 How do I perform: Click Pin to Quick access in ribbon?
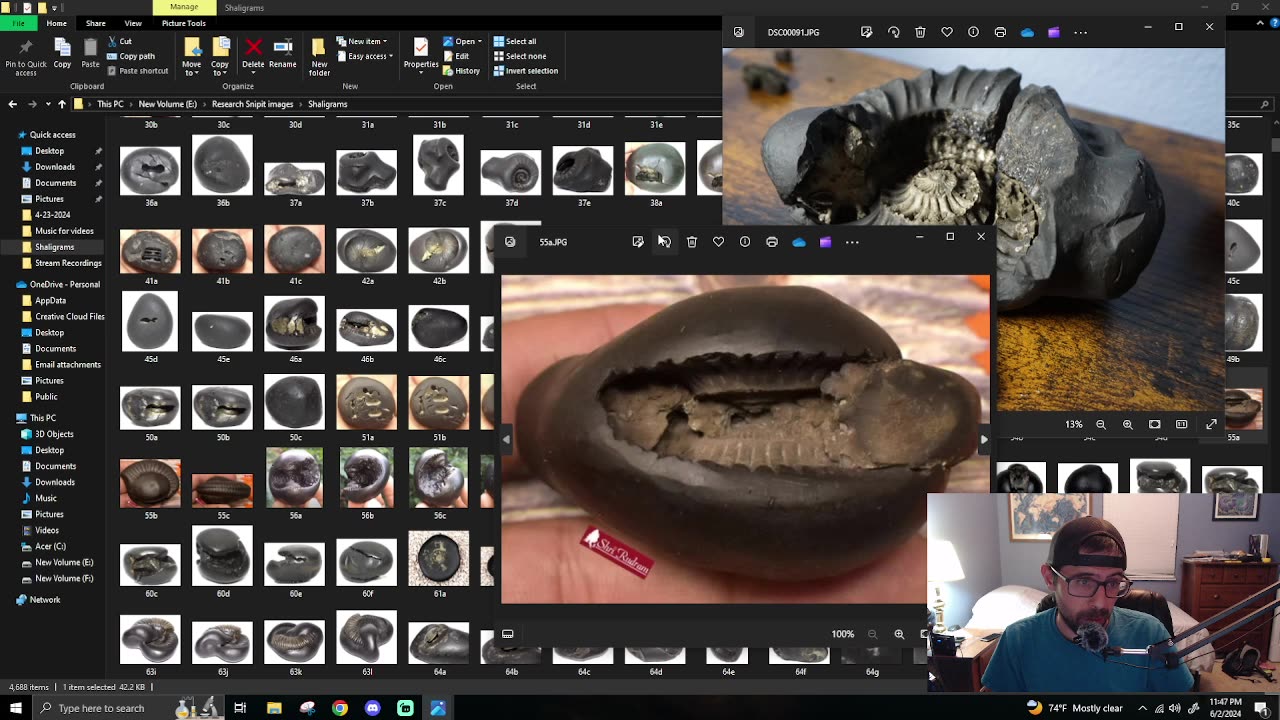coord(26,58)
